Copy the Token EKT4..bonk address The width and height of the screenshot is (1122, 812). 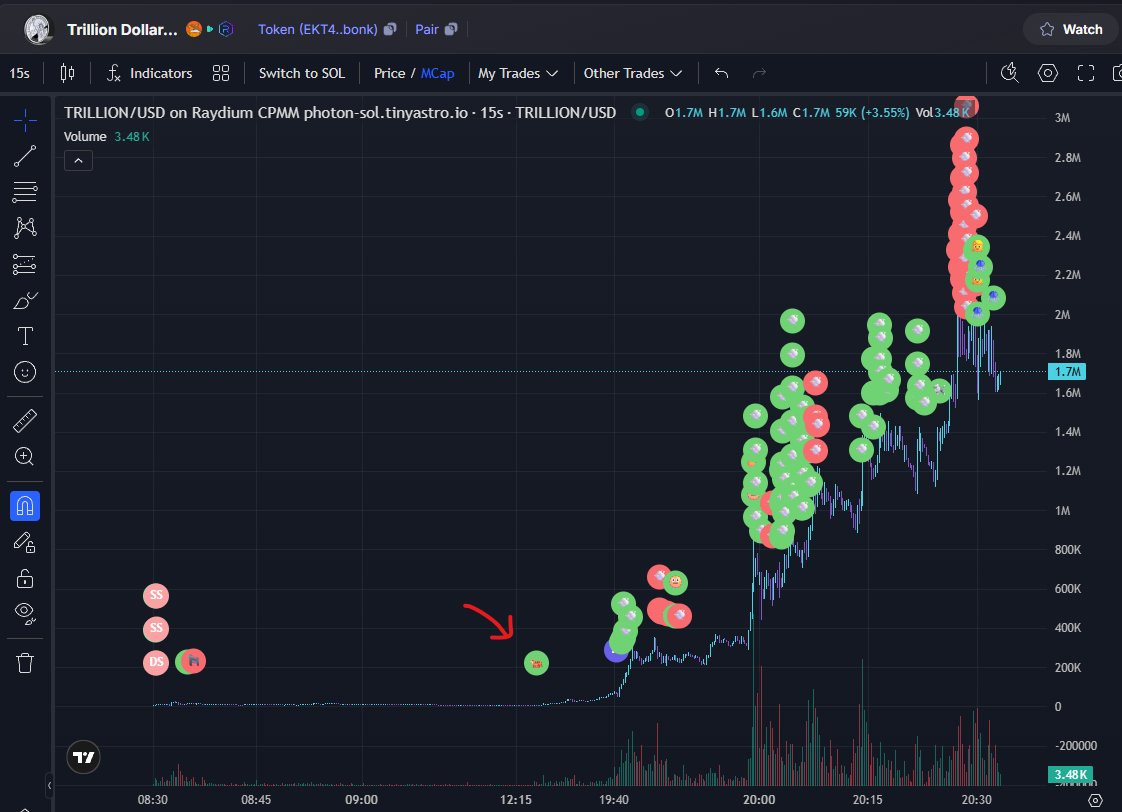point(390,29)
